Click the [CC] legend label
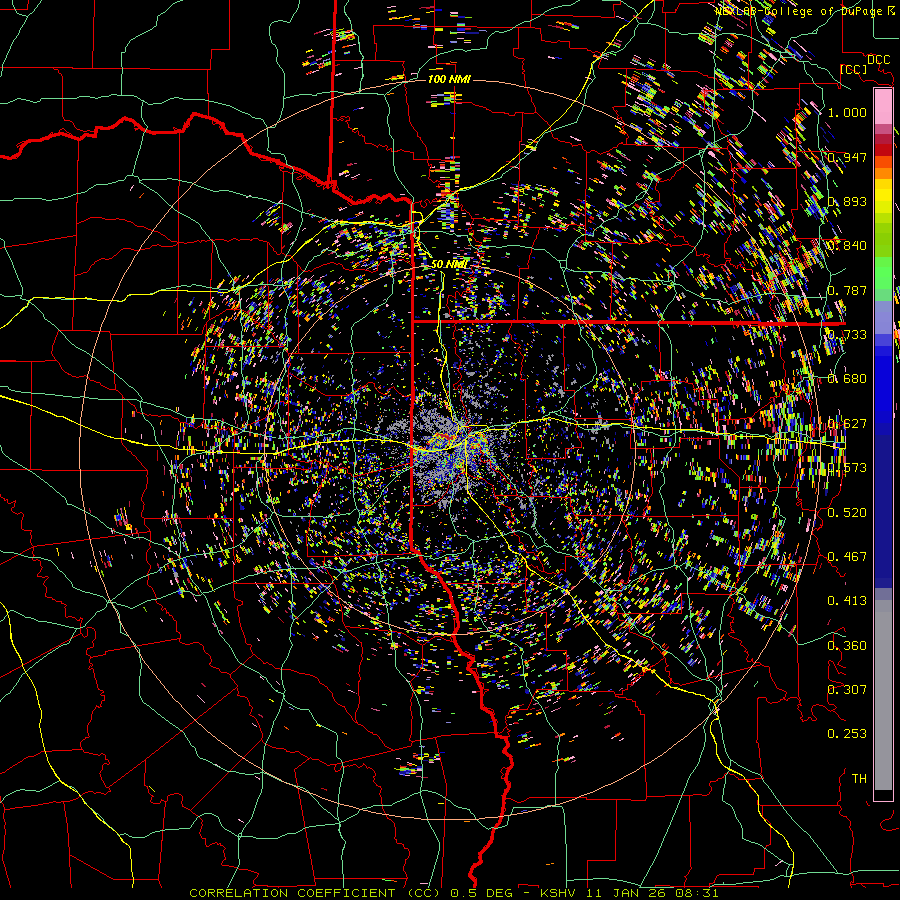This screenshot has height=900, width=900. [854, 69]
